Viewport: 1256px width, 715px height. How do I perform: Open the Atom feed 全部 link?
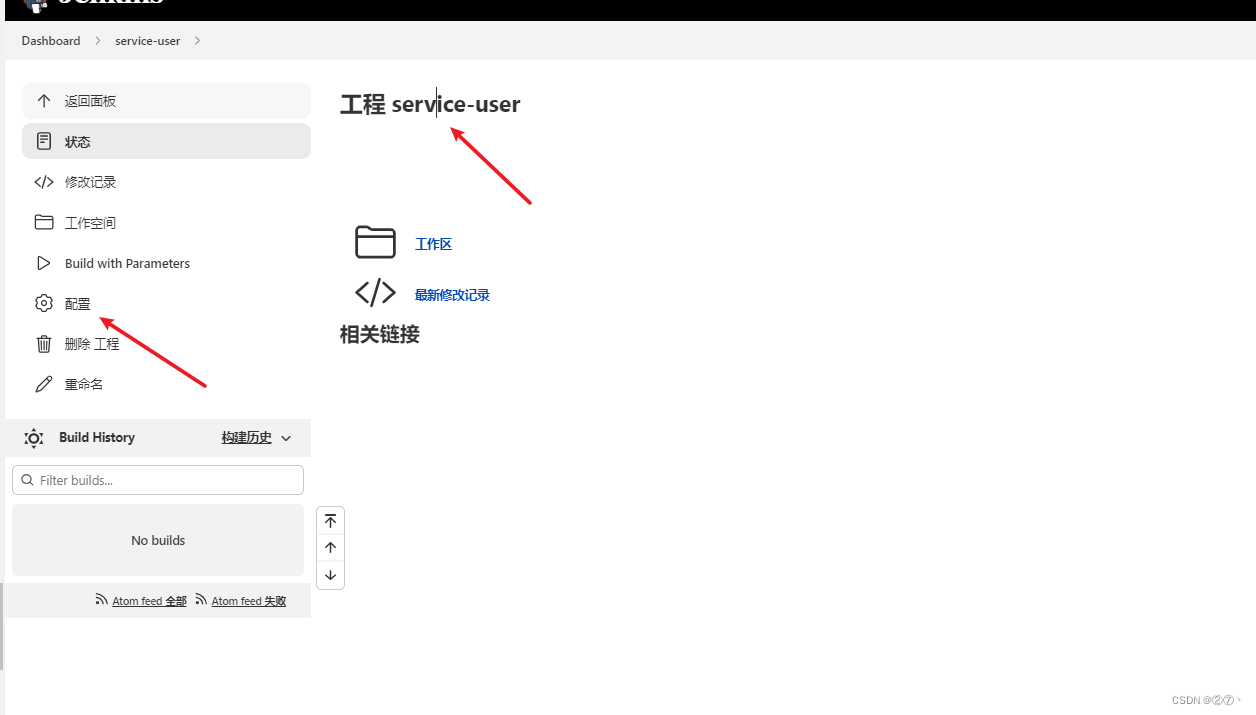(x=149, y=601)
